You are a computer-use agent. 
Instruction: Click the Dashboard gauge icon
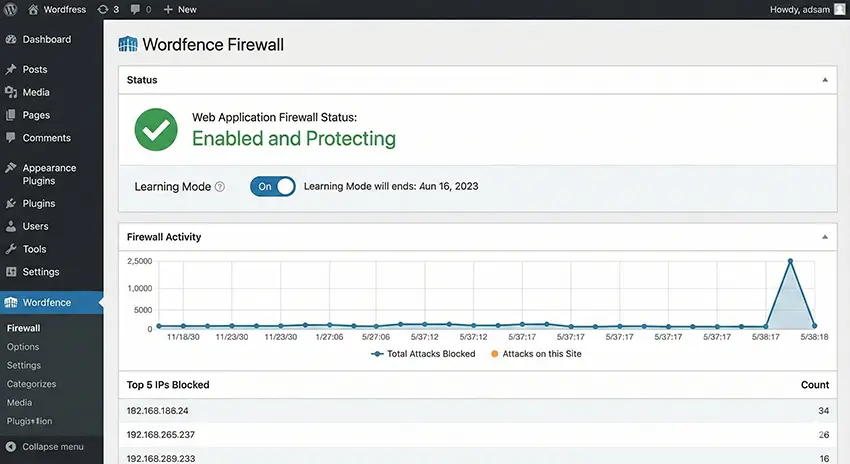click(11, 39)
